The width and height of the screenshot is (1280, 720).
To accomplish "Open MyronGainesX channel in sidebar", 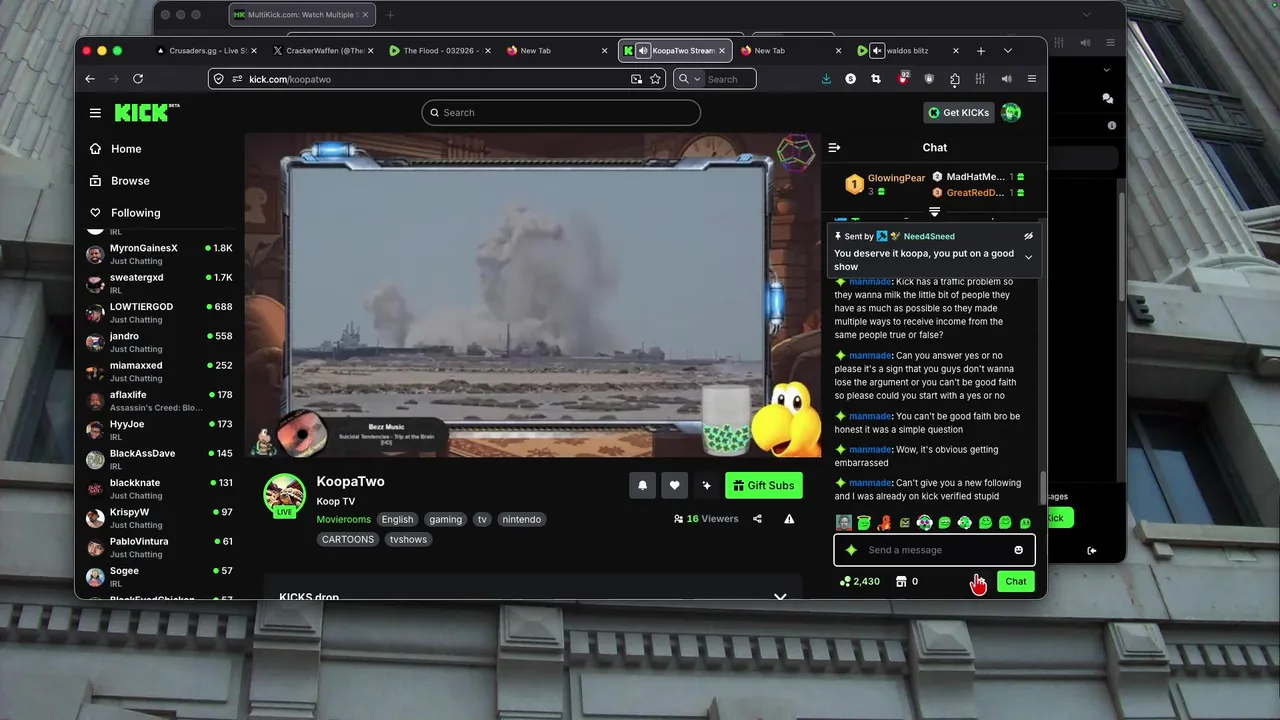I will (x=160, y=254).
